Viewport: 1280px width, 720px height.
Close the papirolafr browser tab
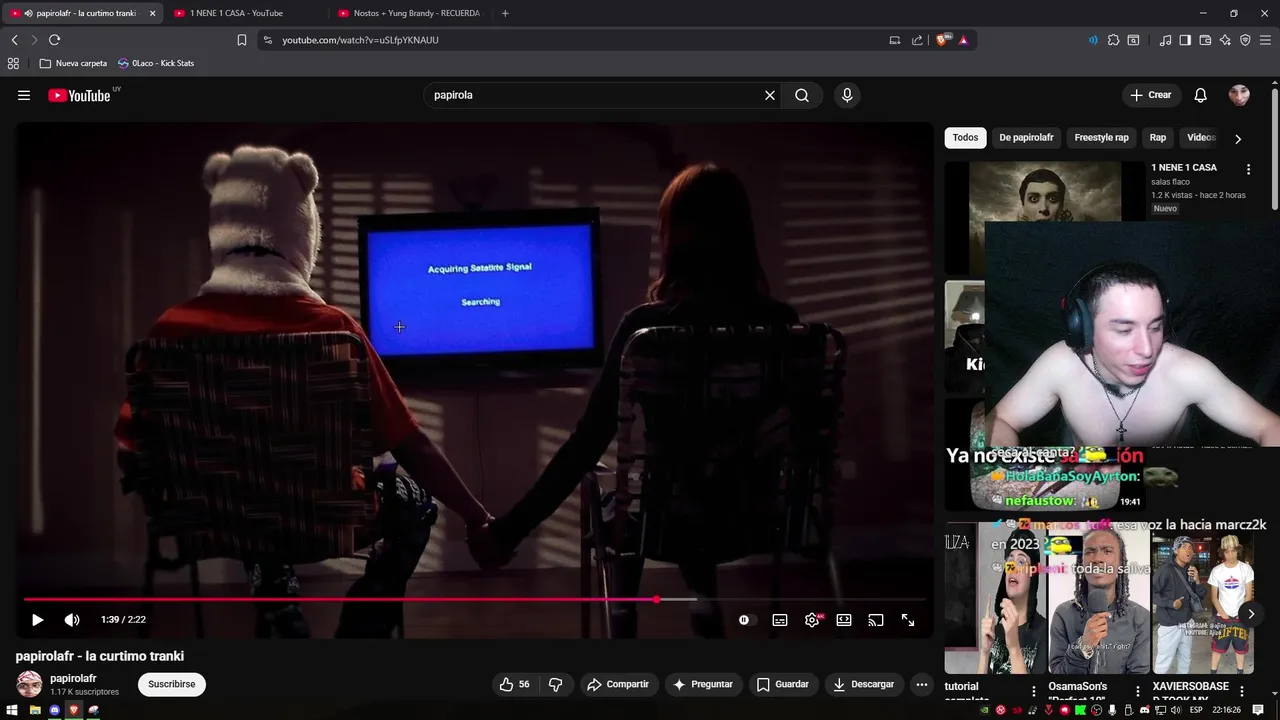[x=153, y=13]
